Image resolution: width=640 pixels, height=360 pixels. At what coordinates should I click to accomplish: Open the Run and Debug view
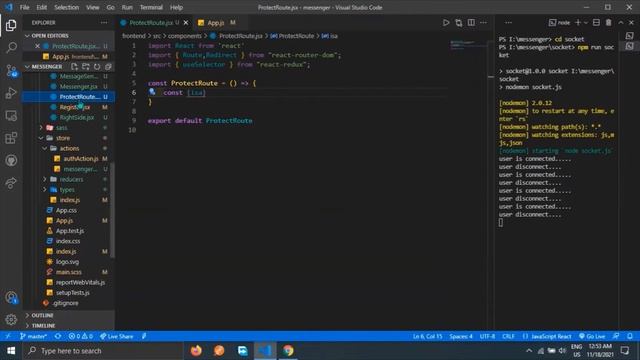11,93
